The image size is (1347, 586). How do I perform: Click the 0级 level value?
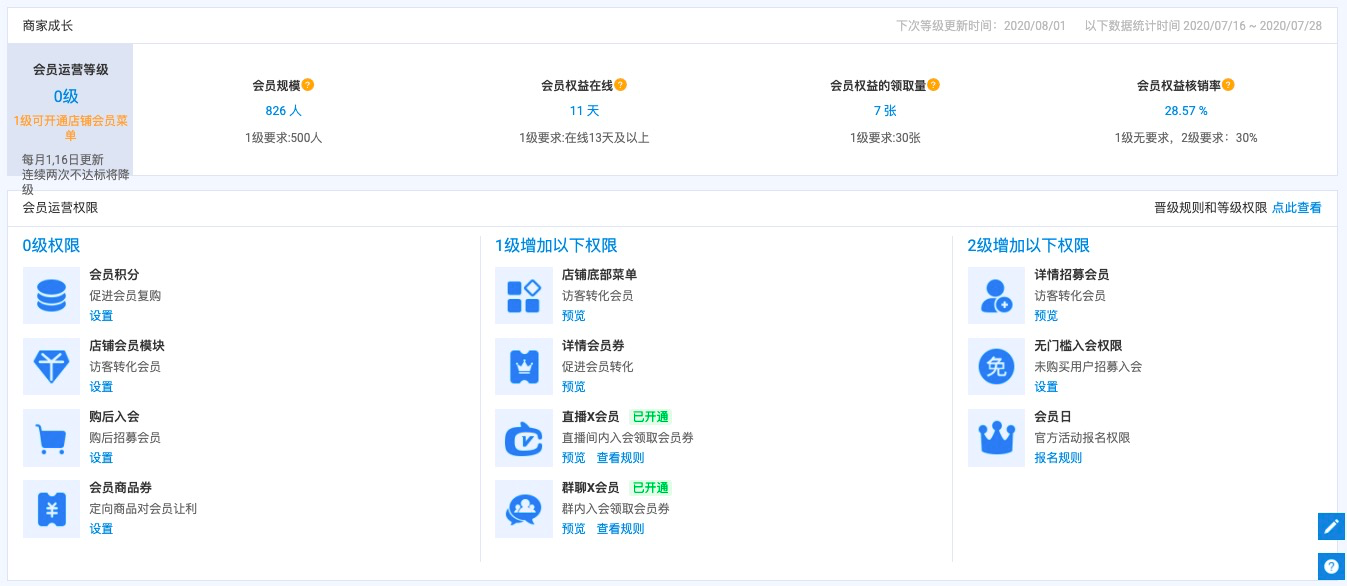click(66, 97)
